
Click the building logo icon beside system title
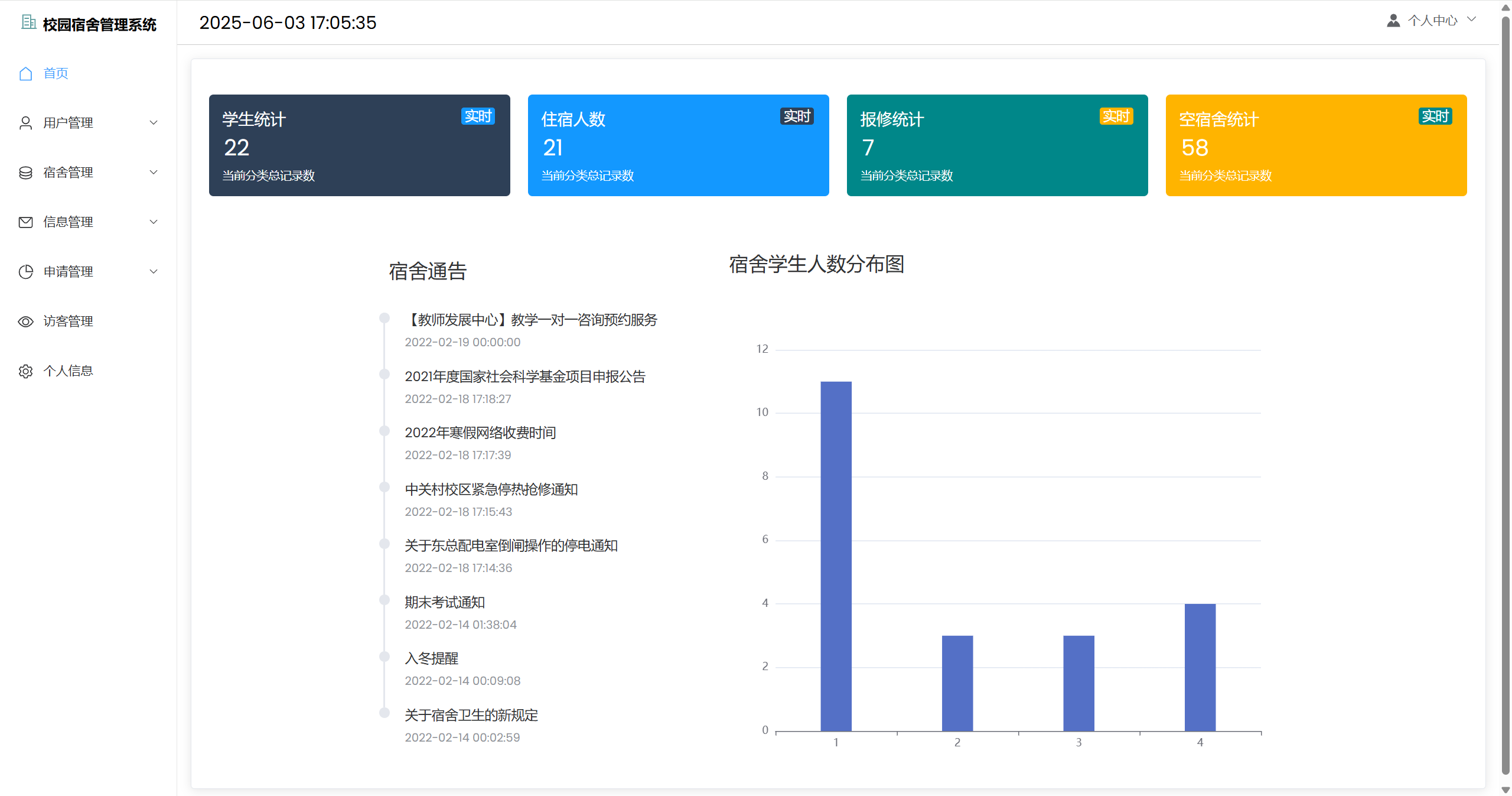click(x=28, y=22)
